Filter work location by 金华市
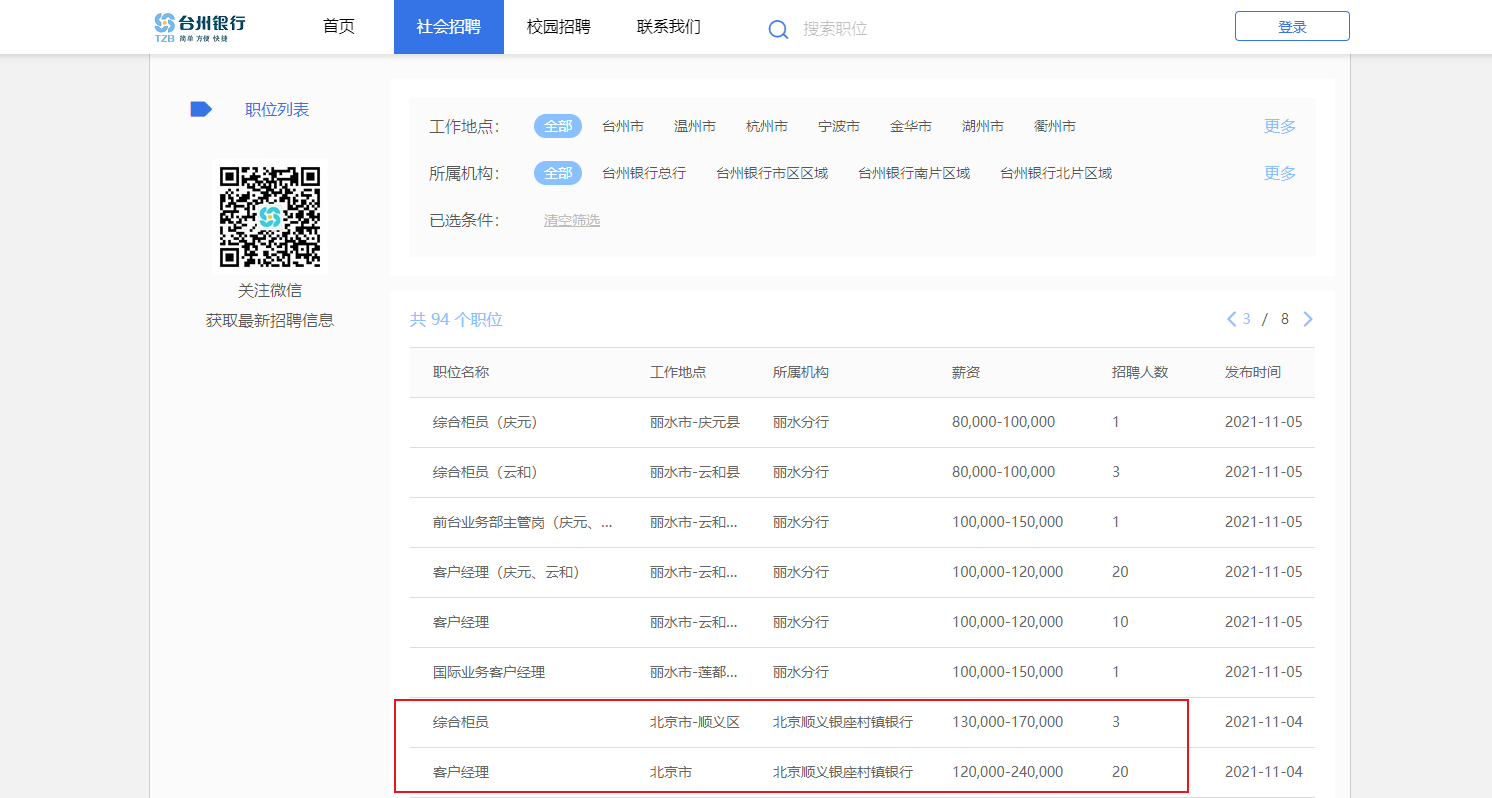 911,126
